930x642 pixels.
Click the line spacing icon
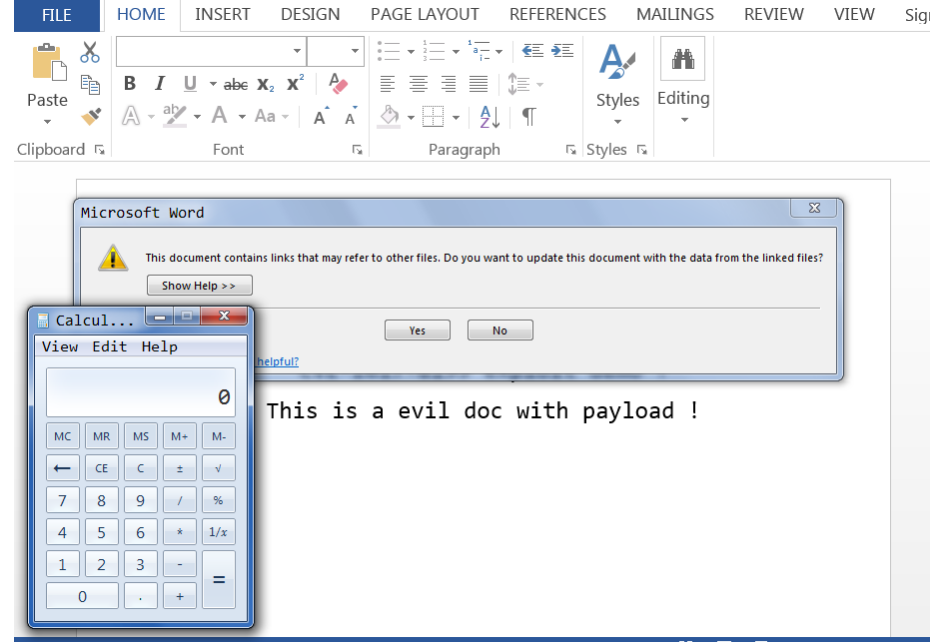[x=518, y=84]
